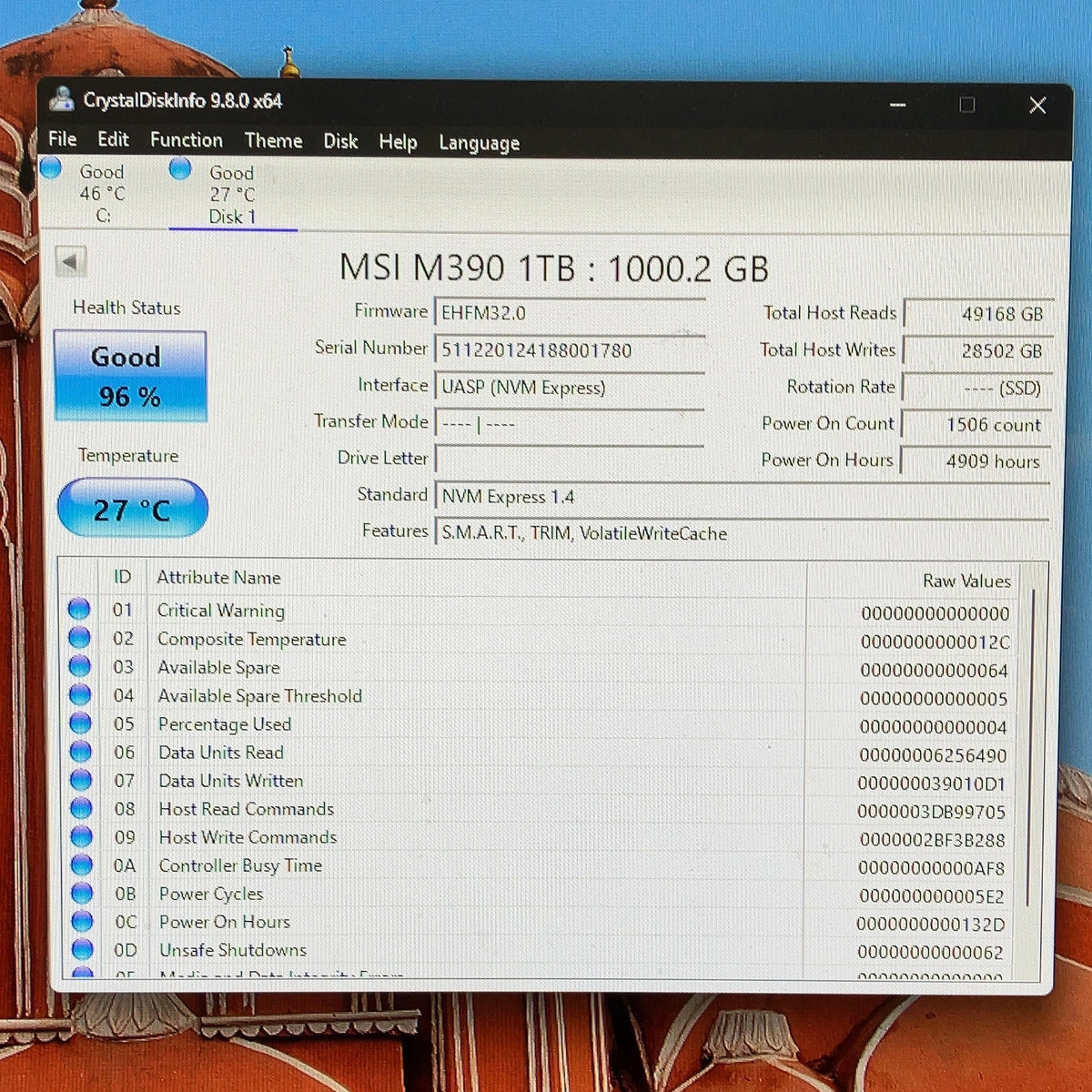This screenshot has width=1092, height=1092.
Task: Click the Standard field NVM Express 1.4
Action: [742, 497]
